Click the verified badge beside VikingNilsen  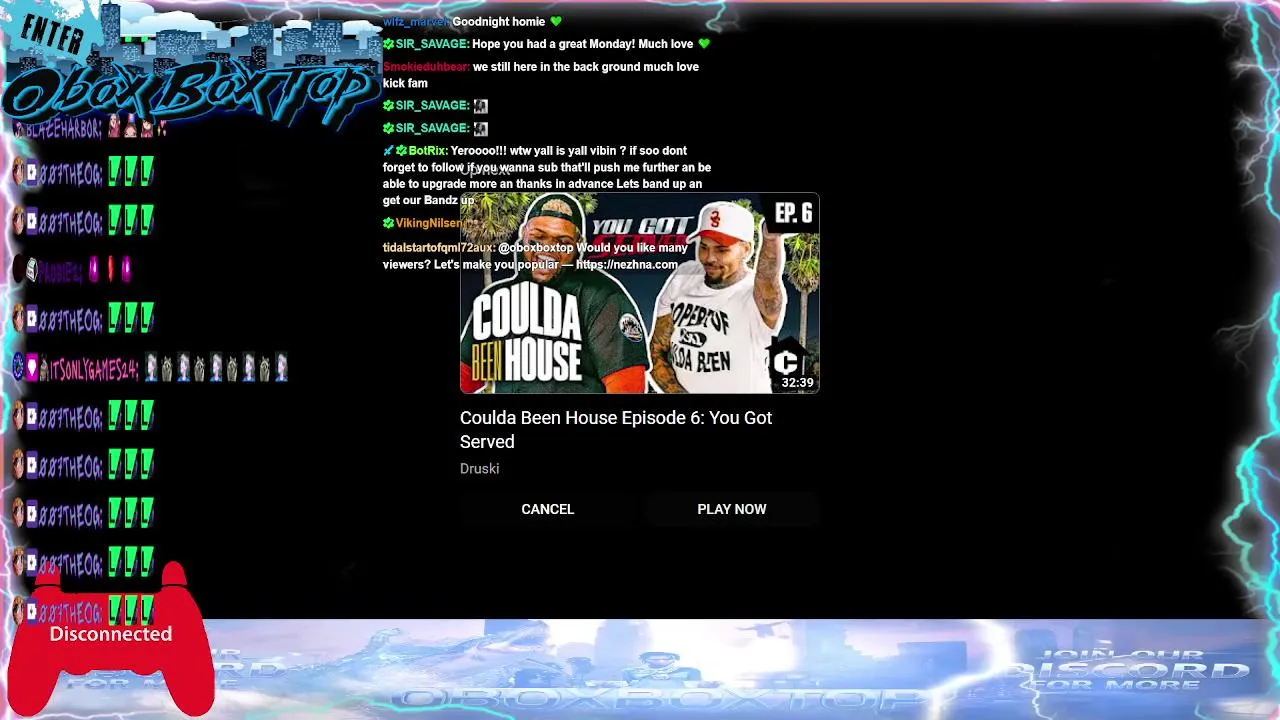(x=388, y=223)
